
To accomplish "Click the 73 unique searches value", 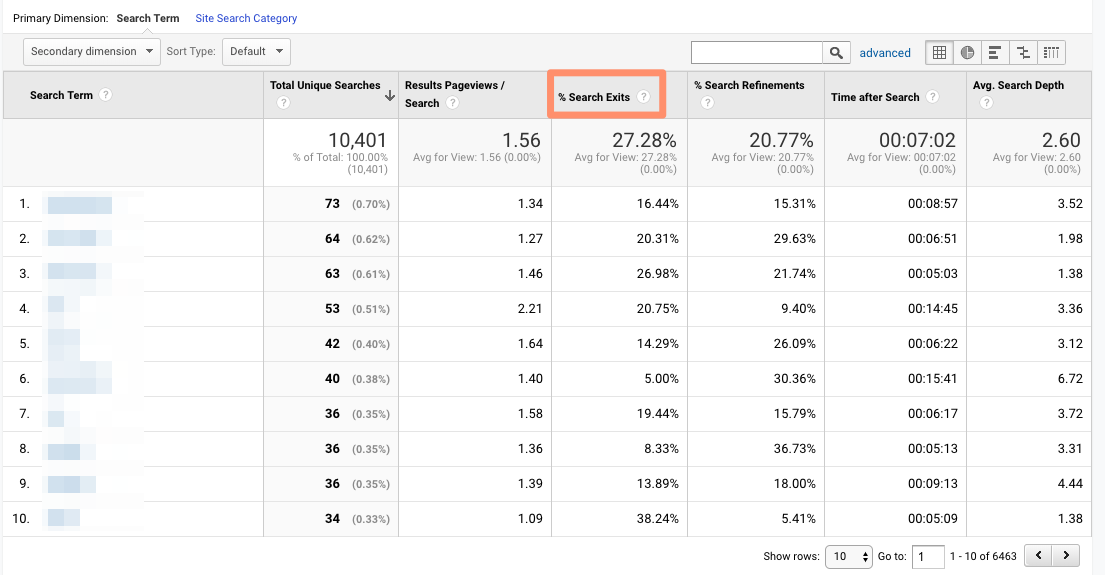I will [x=332, y=204].
